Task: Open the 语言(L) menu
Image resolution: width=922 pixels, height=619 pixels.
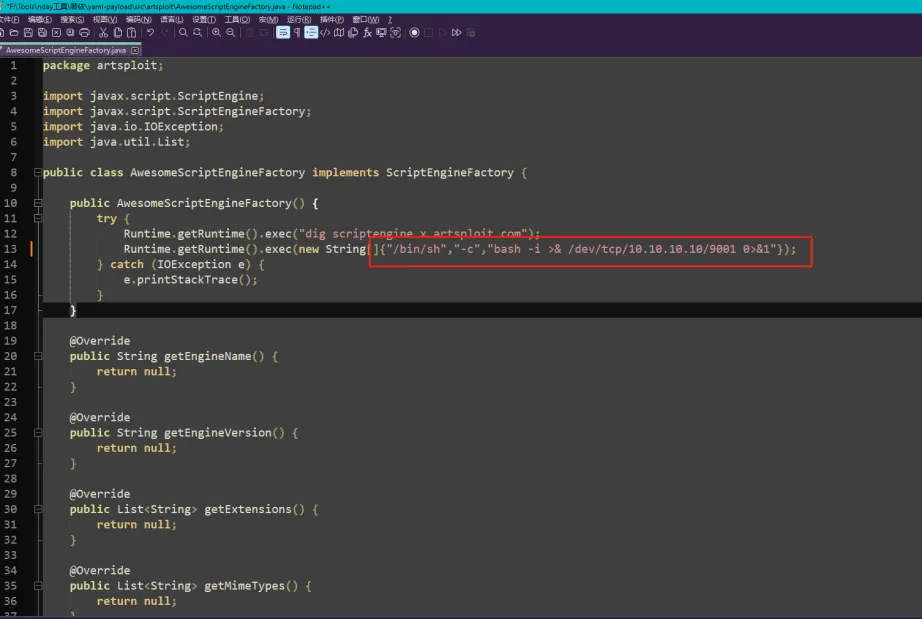Action: 172,20
